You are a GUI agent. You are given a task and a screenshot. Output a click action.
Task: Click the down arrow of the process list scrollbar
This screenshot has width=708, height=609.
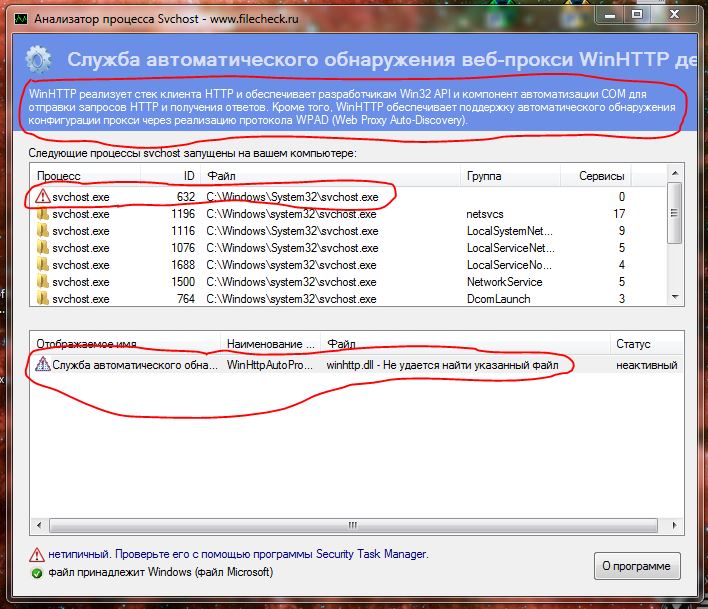(x=675, y=297)
